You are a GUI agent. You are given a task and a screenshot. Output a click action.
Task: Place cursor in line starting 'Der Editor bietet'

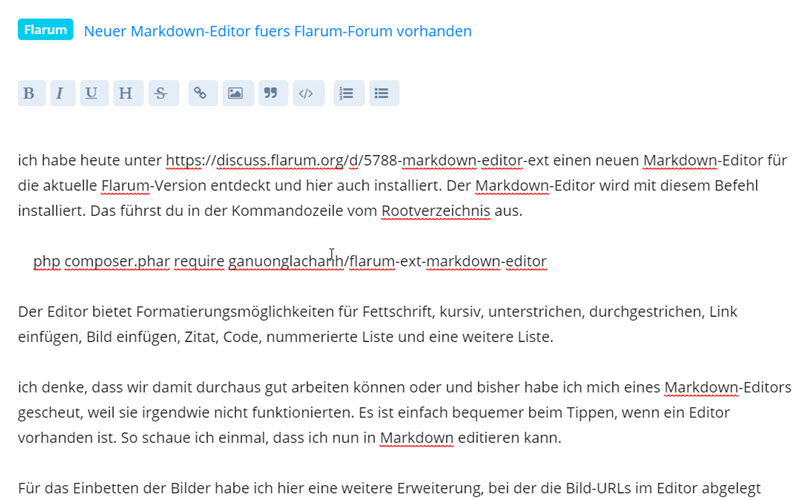[378, 312]
